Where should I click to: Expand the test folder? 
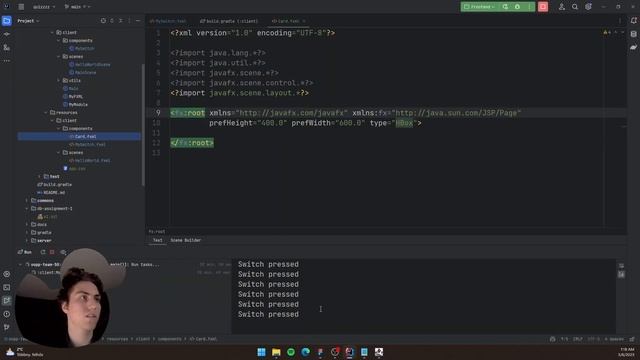tap(39, 177)
